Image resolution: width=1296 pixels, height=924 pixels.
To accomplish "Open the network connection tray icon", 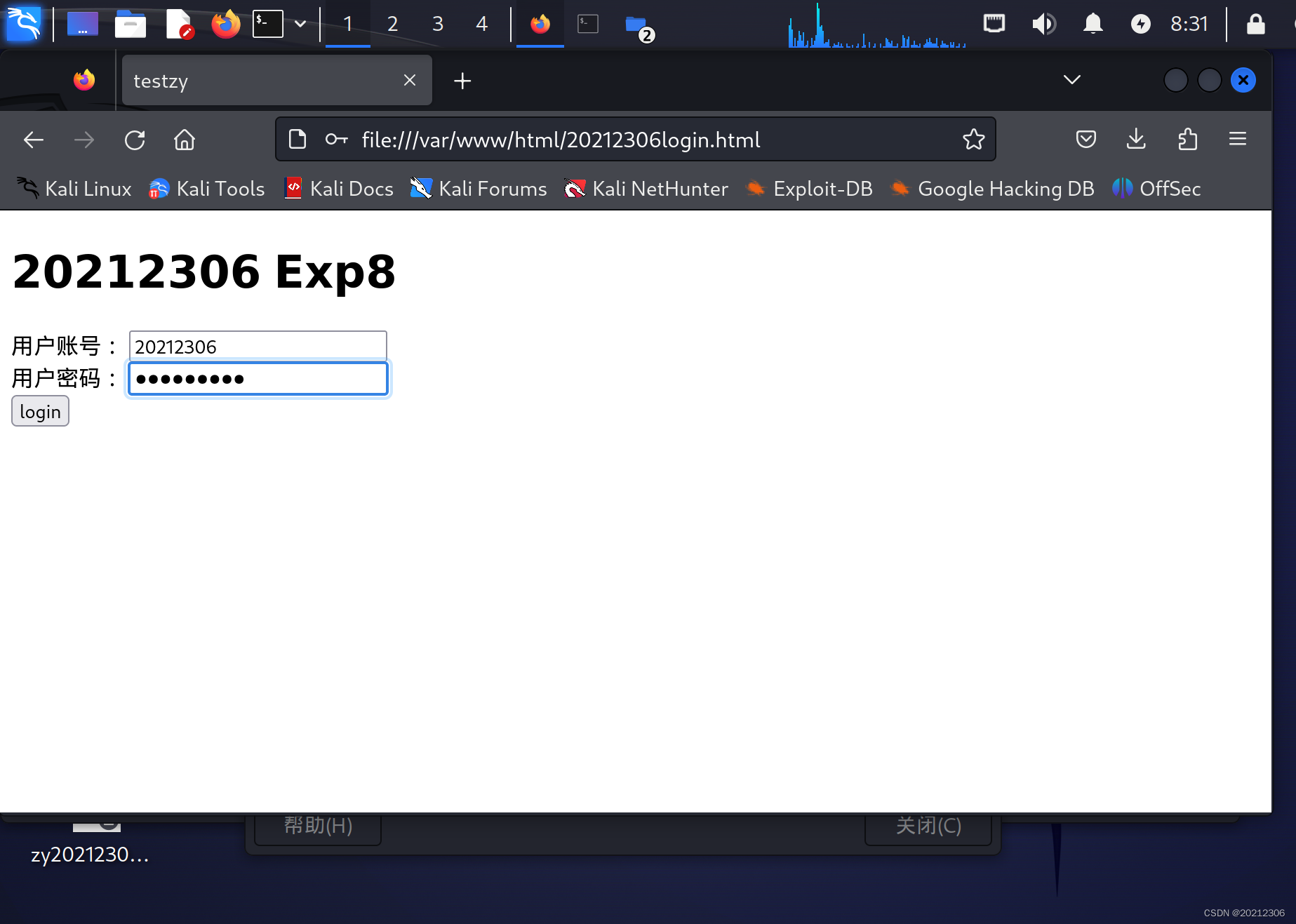I will pos(994,24).
